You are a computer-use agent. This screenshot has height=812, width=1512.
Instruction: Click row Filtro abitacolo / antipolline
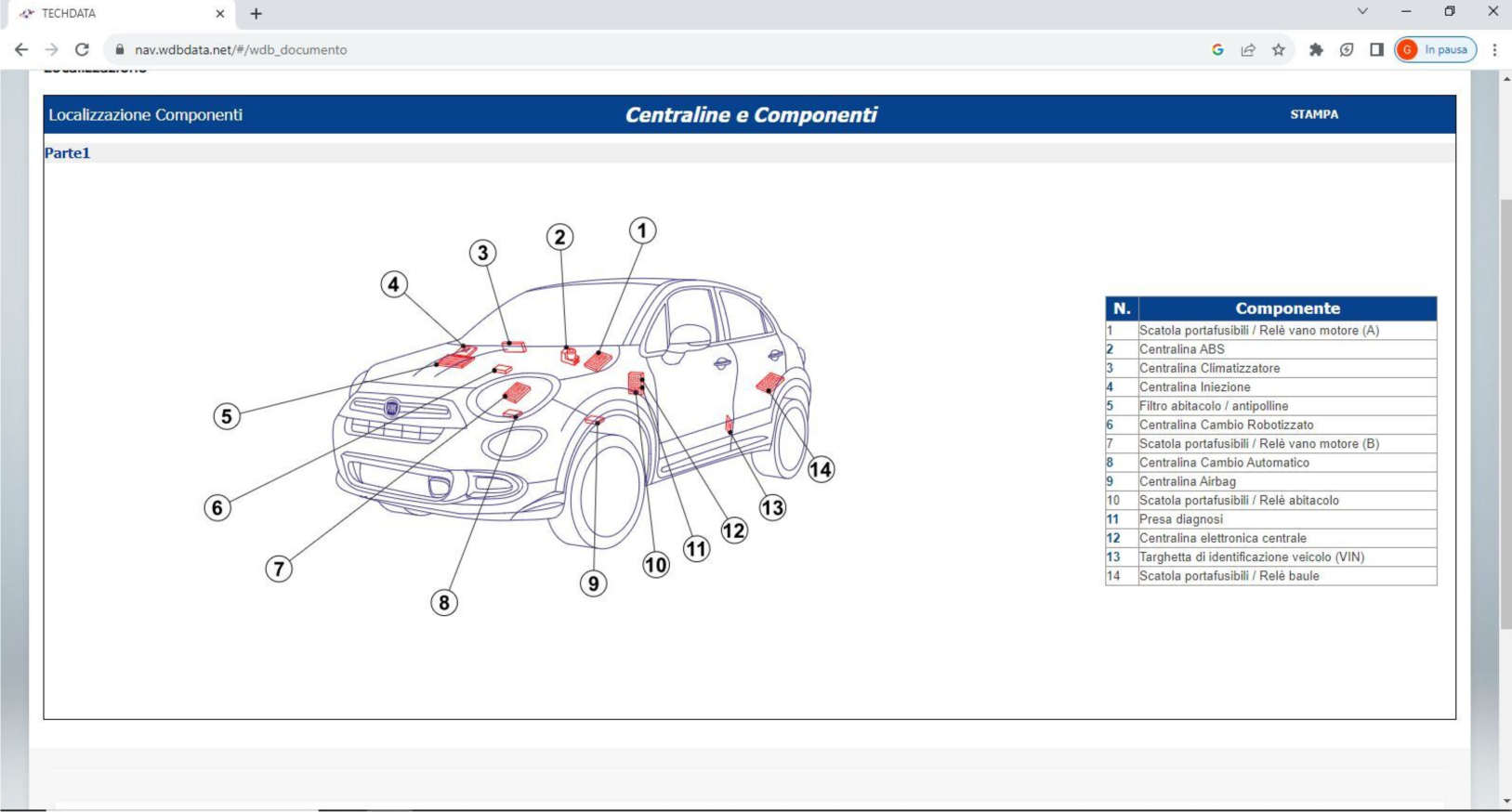(x=1270, y=406)
